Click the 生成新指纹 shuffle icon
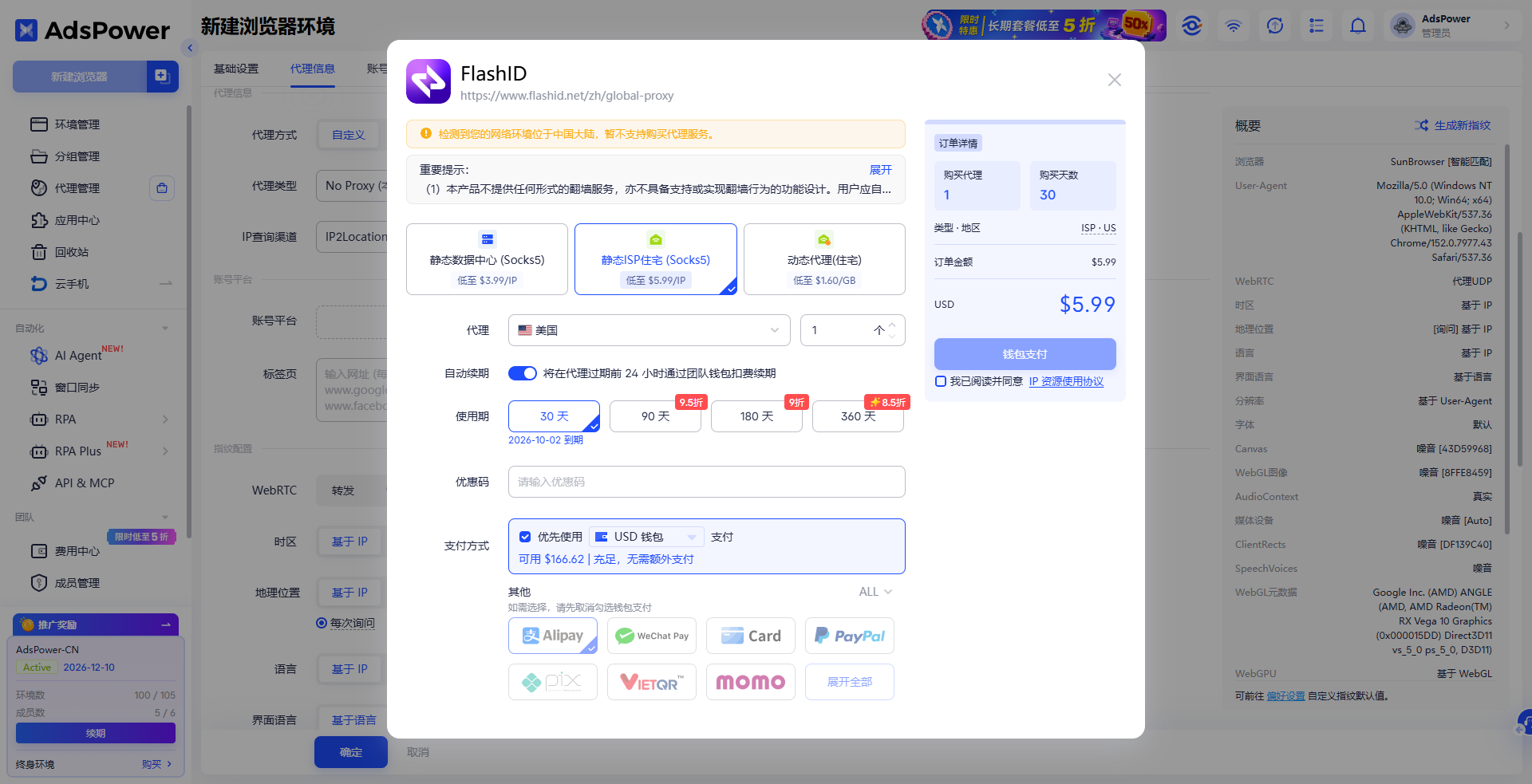1532x784 pixels. tap(1422, 125)
